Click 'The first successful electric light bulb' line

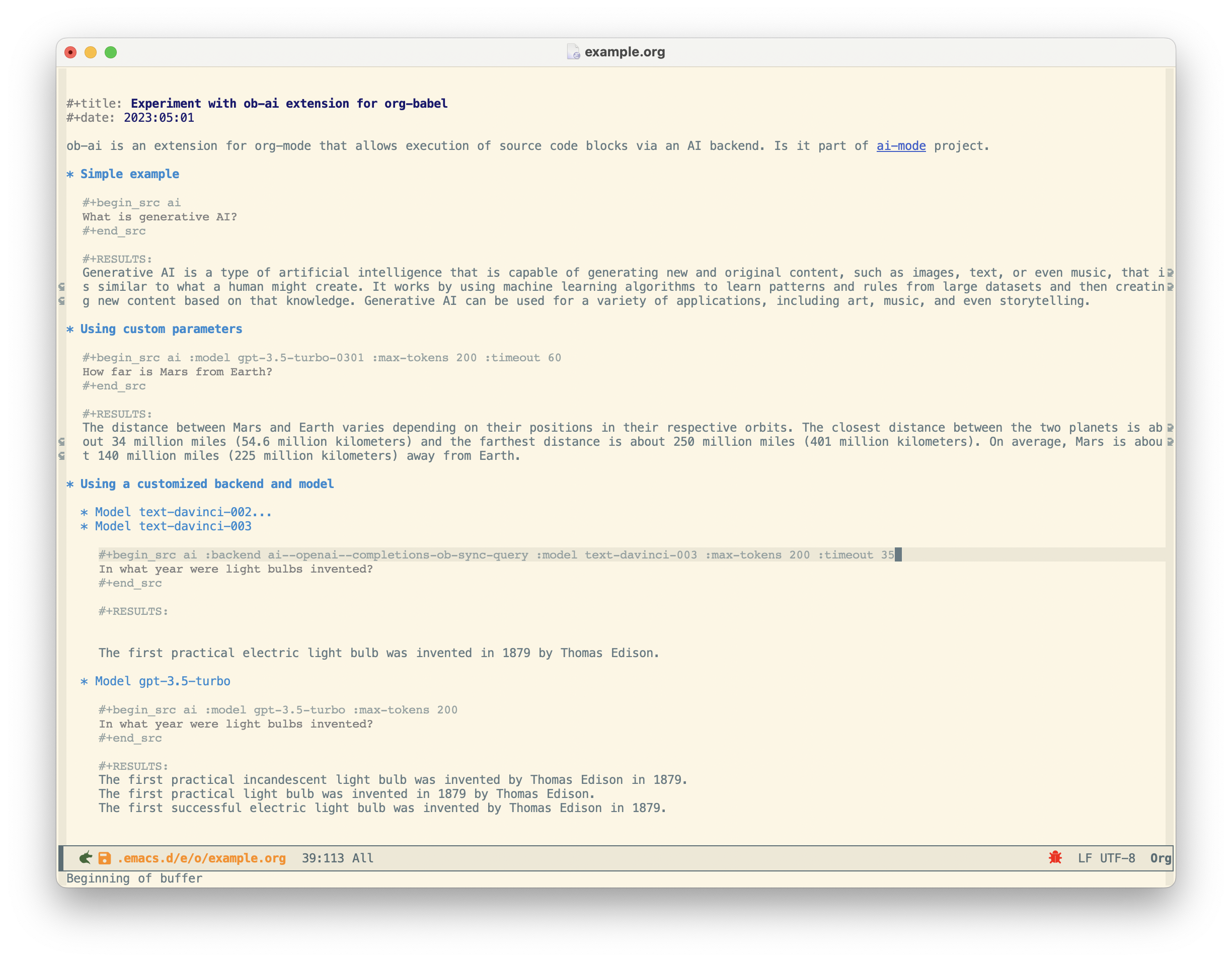click(x=382, y=809)
